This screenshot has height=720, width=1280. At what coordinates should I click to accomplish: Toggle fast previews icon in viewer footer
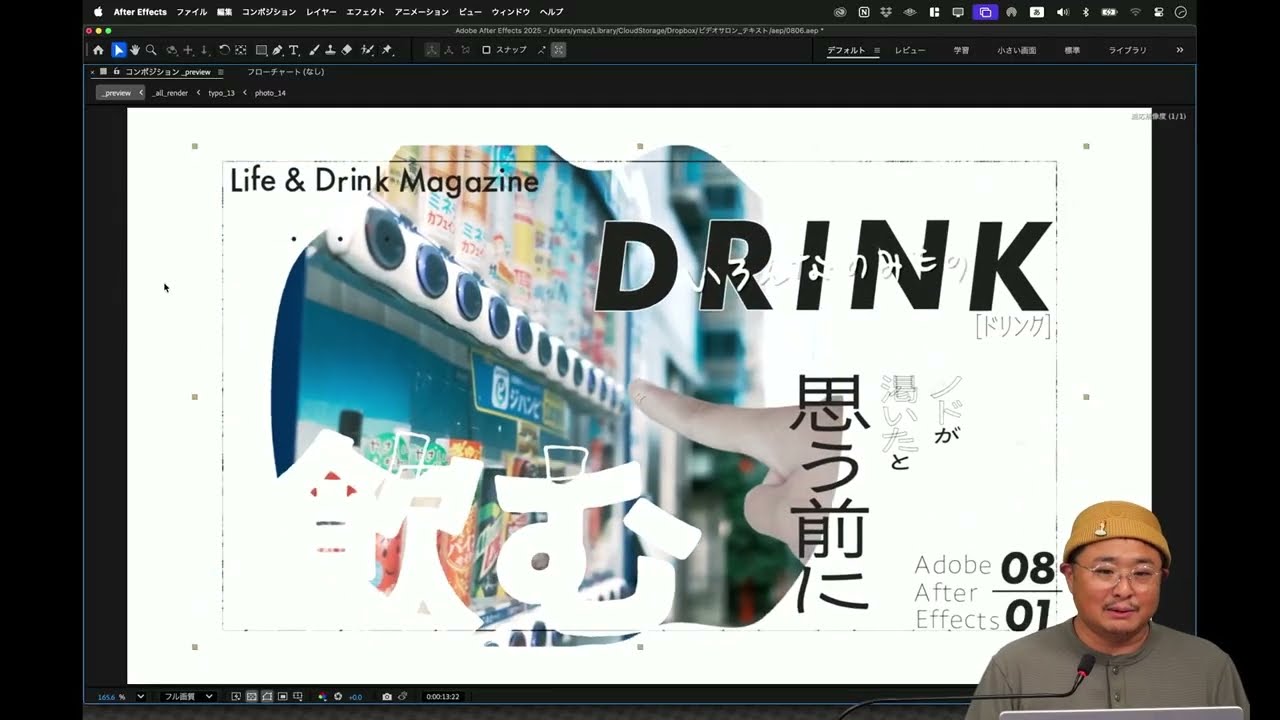[236, 697]
